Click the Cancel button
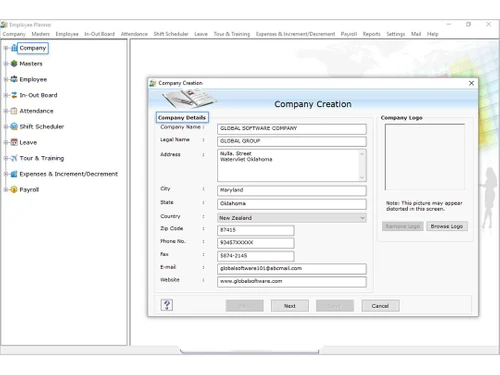 tap(380, 306)
